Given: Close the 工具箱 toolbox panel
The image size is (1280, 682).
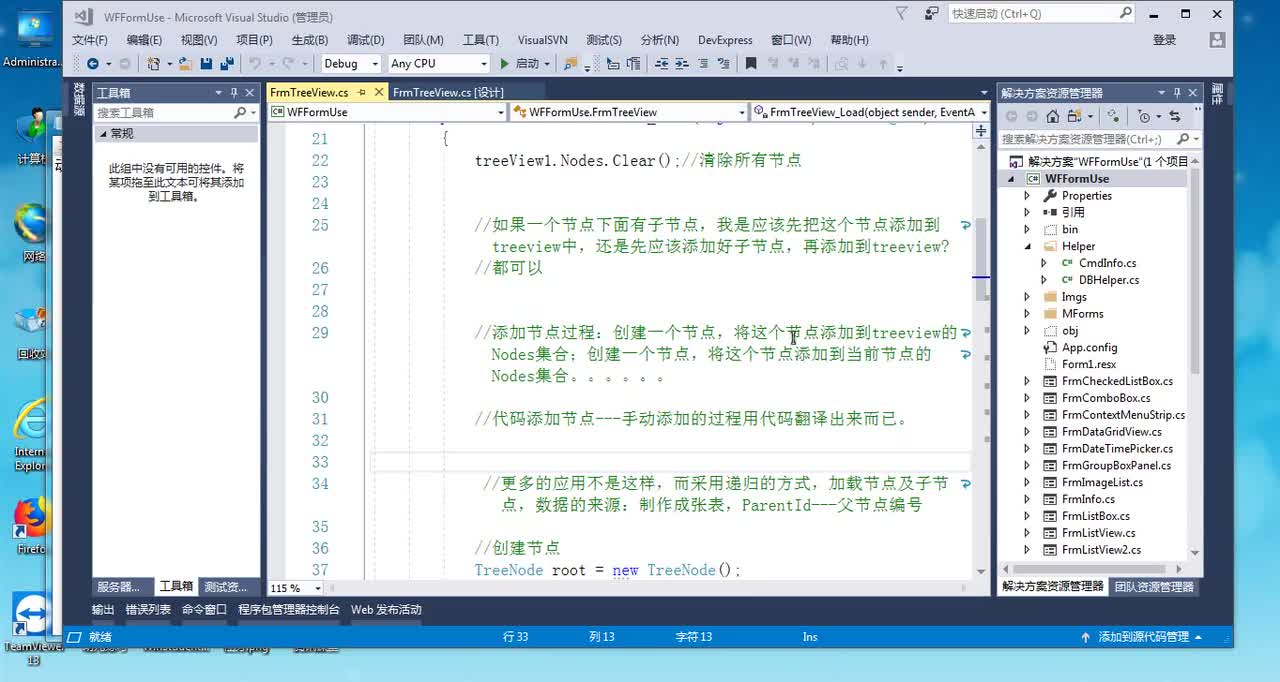Looking at the screenshot, I should coord(249,92).
